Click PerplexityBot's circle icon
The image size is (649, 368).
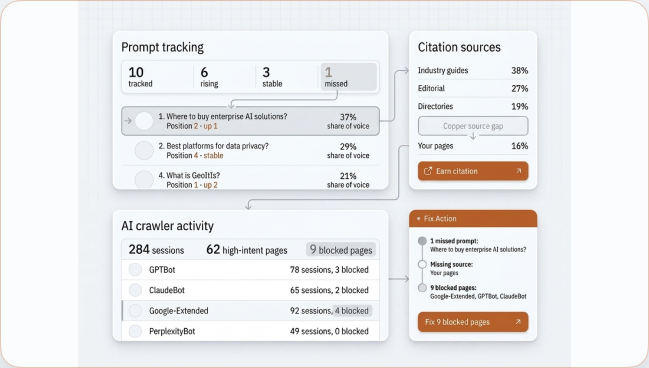click(135, 331)
